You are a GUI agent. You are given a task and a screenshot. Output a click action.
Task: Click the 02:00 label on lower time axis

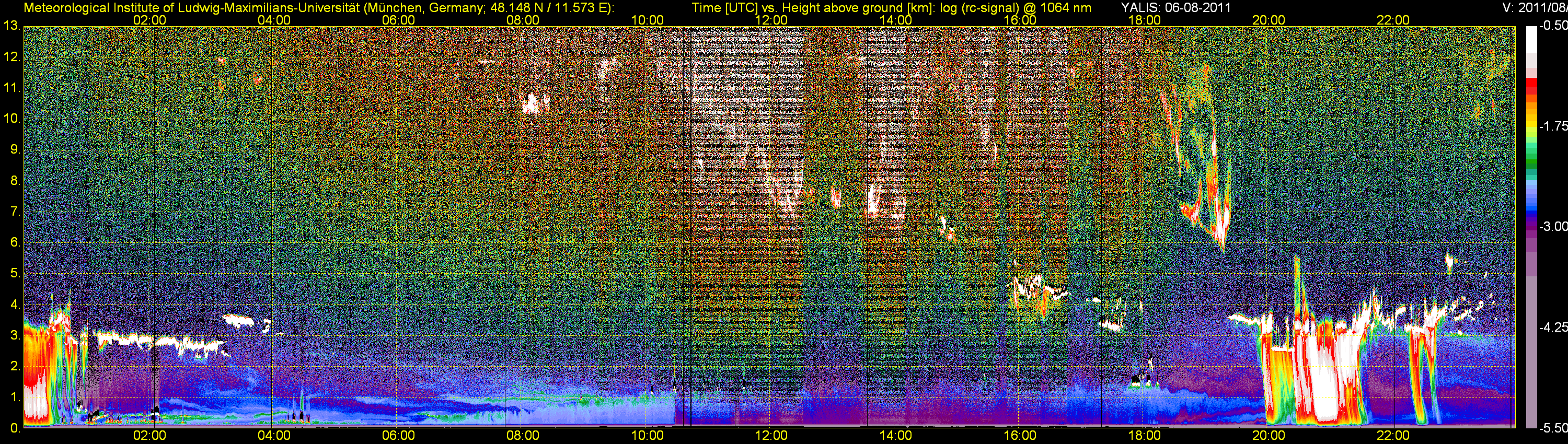point(149,436)
